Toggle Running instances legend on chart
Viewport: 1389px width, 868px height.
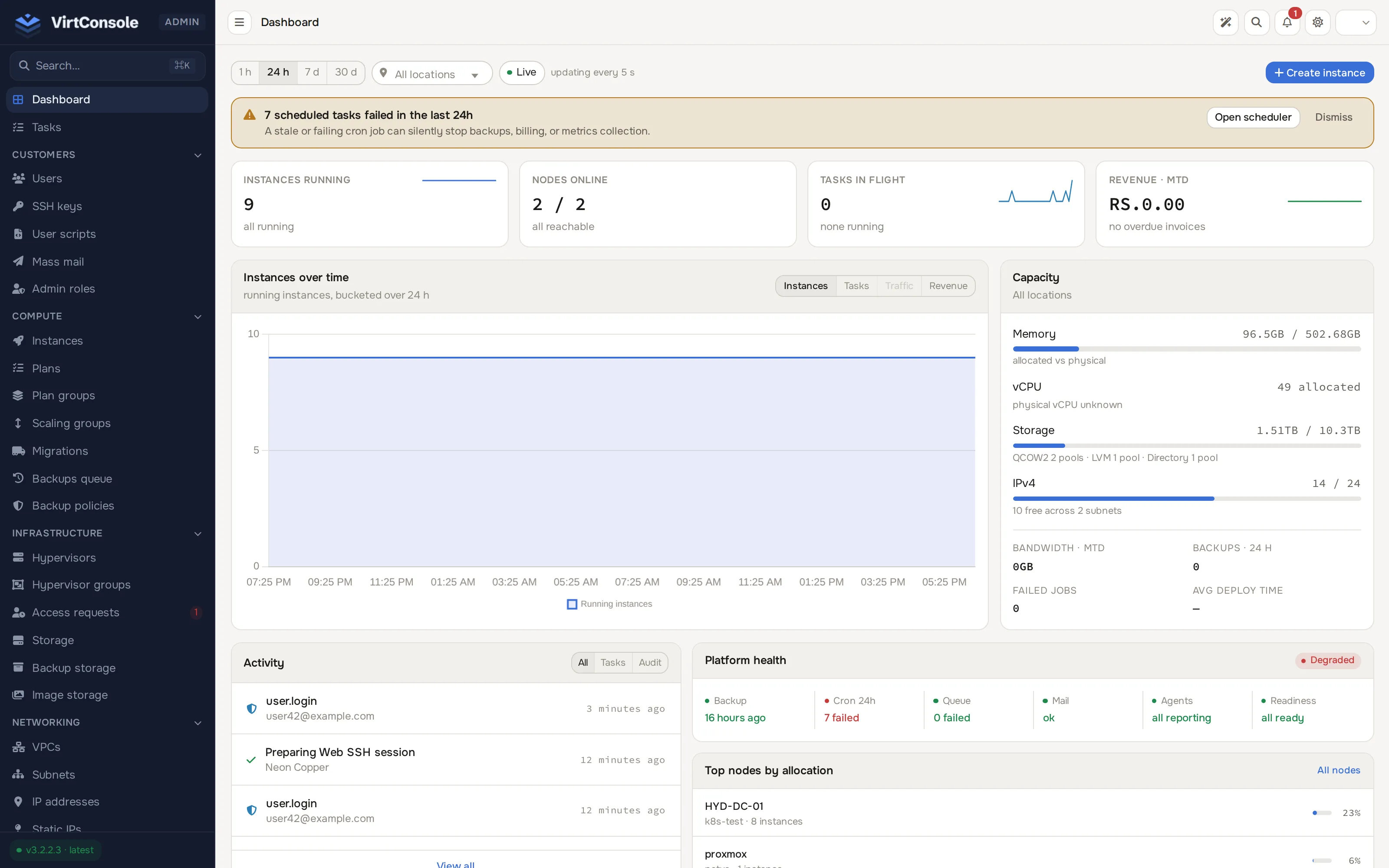pos(609,604)
